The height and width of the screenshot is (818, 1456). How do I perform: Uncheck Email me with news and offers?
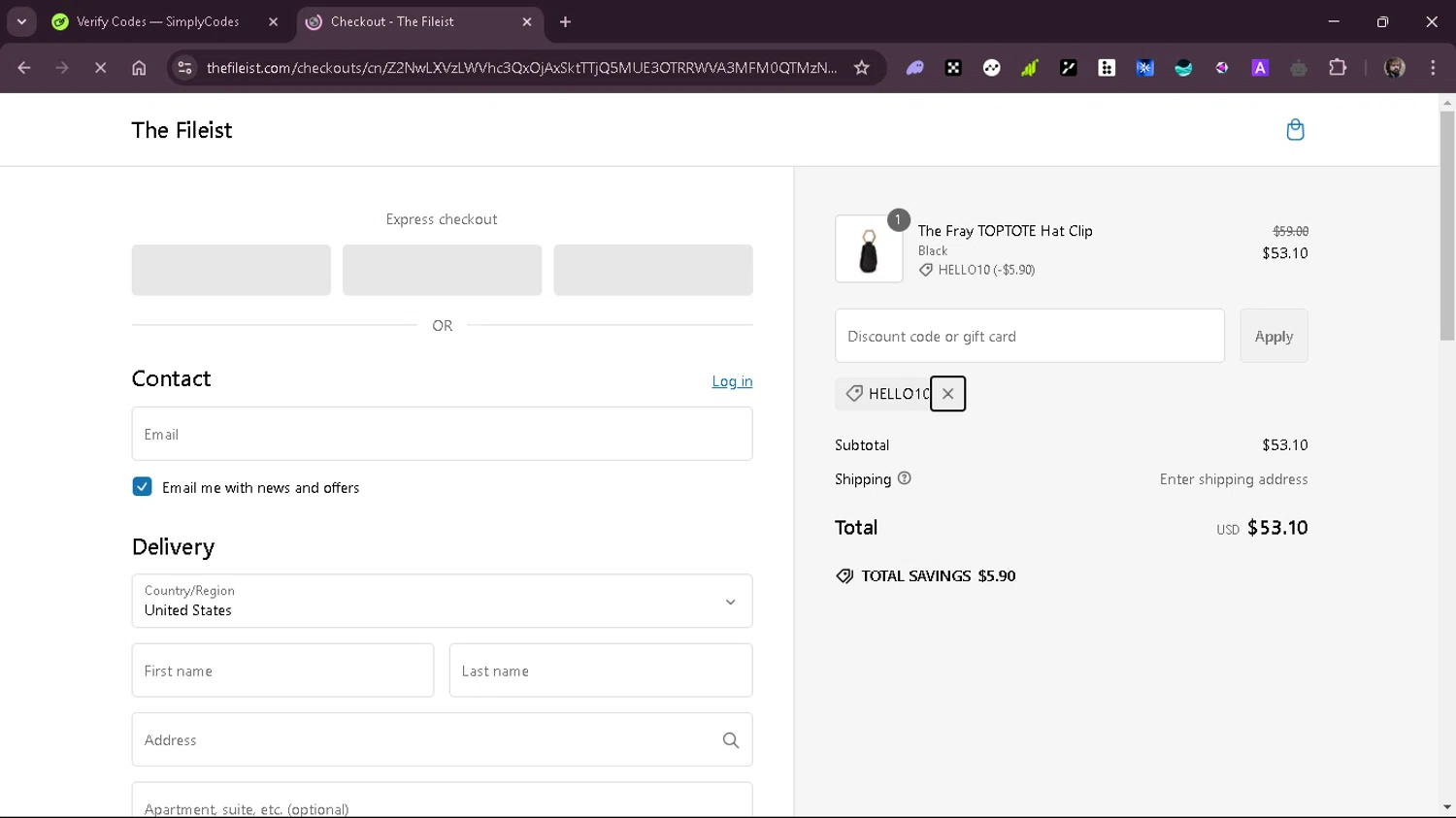point(142,487)
